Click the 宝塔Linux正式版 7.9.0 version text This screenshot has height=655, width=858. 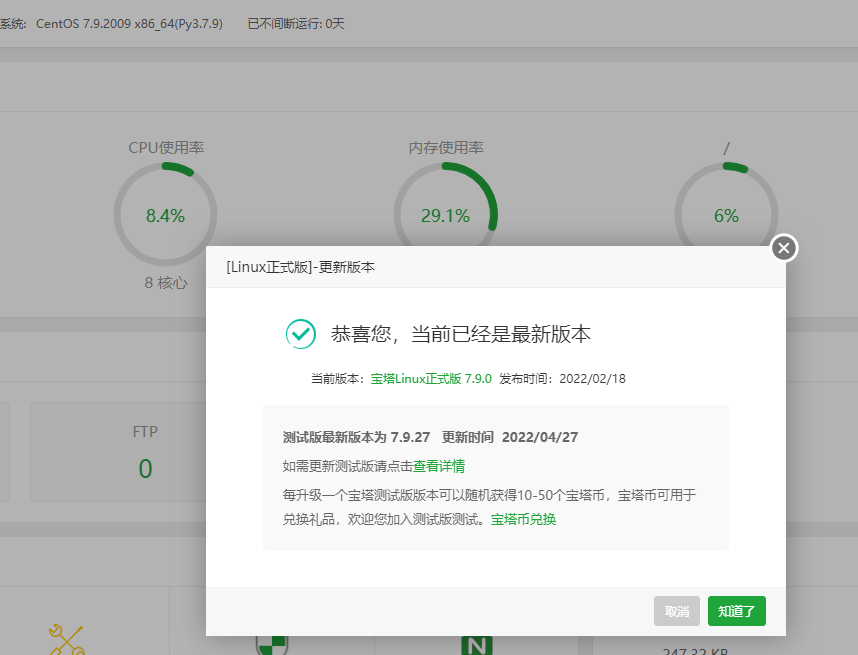click(x=431, y=379)
